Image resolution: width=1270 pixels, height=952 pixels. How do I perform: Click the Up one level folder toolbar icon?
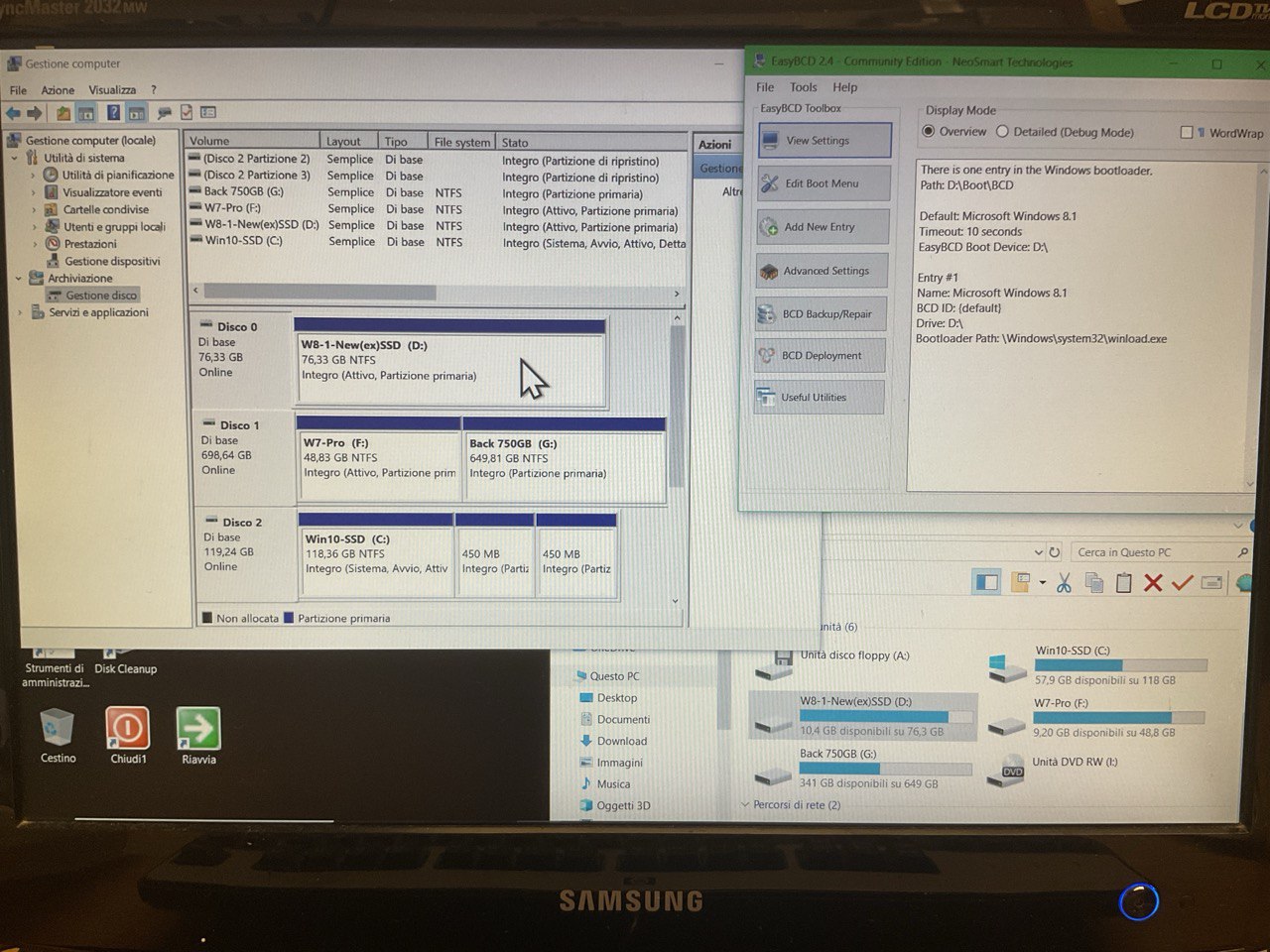(63, 113)
